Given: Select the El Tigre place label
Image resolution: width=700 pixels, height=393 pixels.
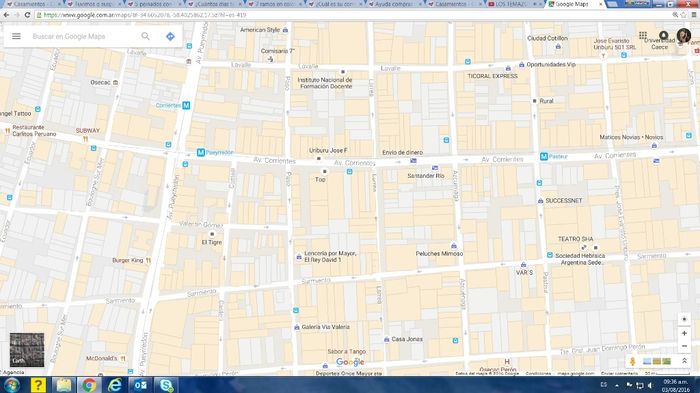Looking at the screenshot, I should point(212,242).
